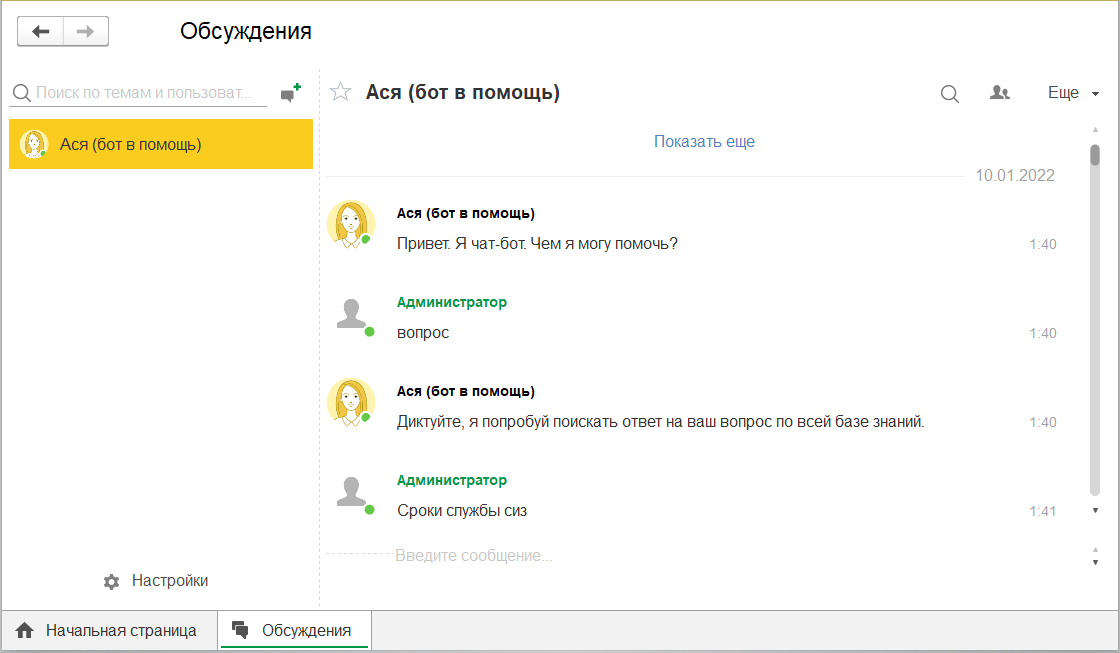This screenshot has height=653, width=1120.
Task: Star the Ася chat as favorite
Action: (x=341, y=93)
